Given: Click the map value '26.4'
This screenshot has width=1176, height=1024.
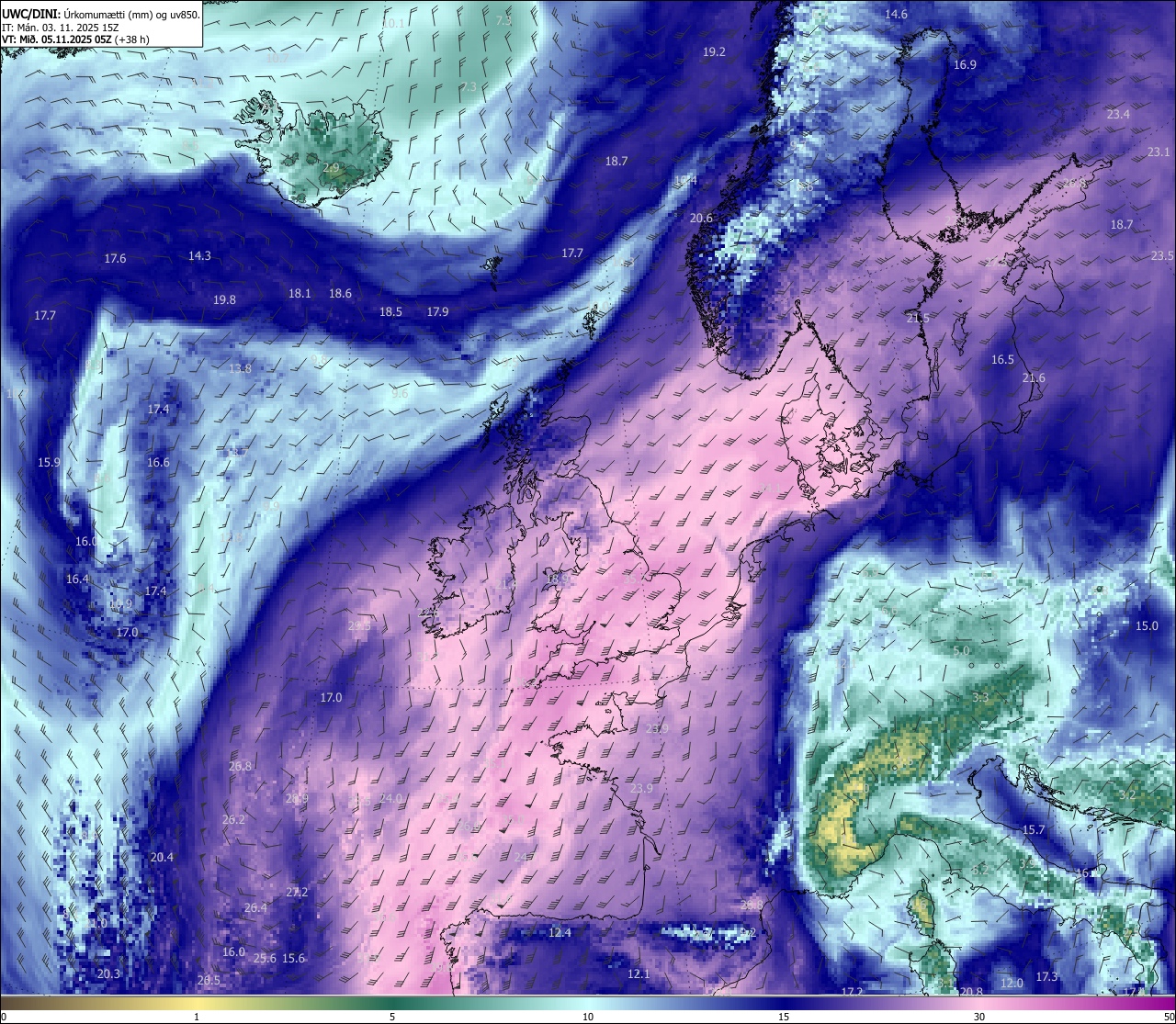Looking at the screenshot, I should click(255, 908).
